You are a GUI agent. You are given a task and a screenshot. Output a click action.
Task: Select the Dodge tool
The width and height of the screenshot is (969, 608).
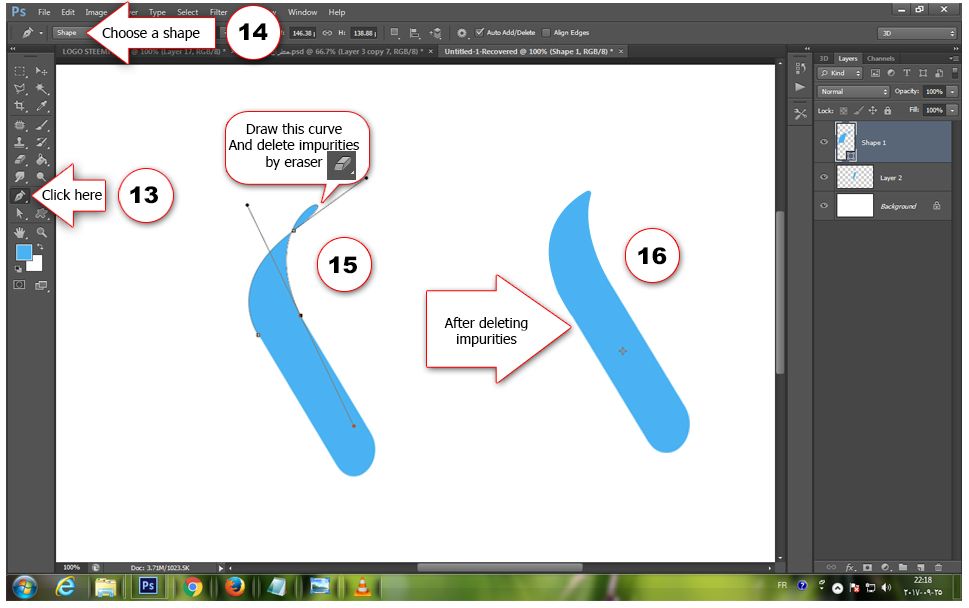click(41, 177)
